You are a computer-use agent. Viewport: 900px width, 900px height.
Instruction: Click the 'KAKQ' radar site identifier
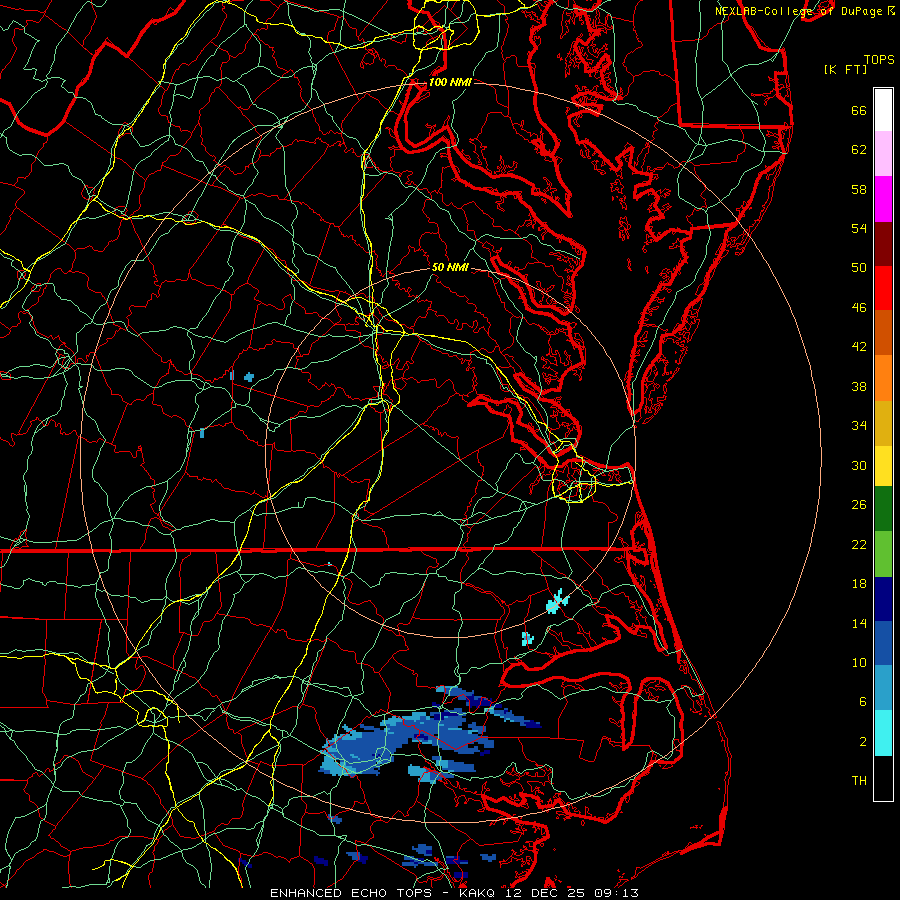pos(479,893)
